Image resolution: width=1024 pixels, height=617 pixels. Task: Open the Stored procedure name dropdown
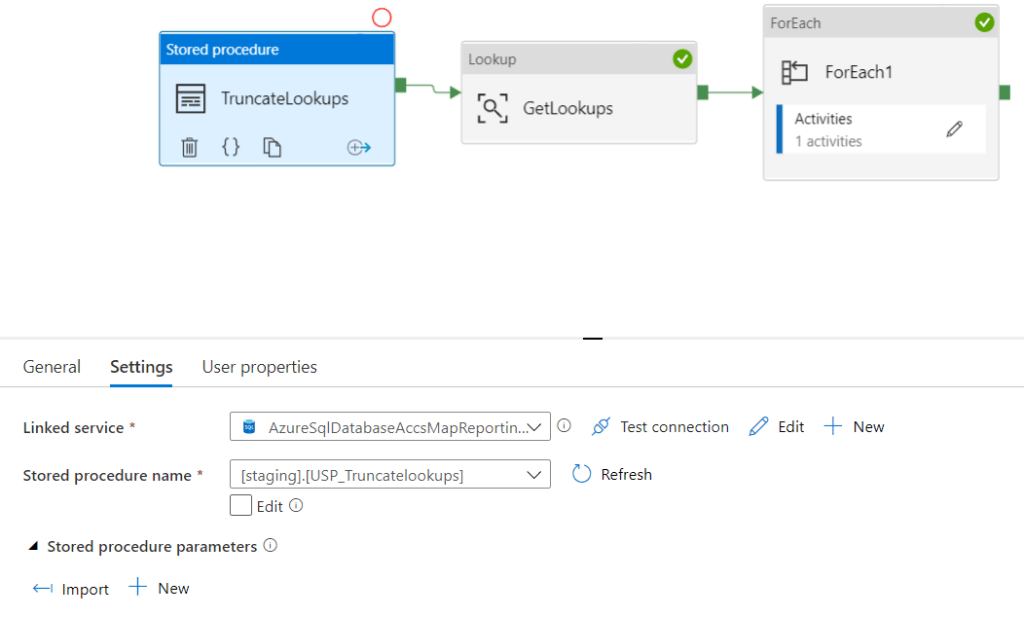click(535, 474)
